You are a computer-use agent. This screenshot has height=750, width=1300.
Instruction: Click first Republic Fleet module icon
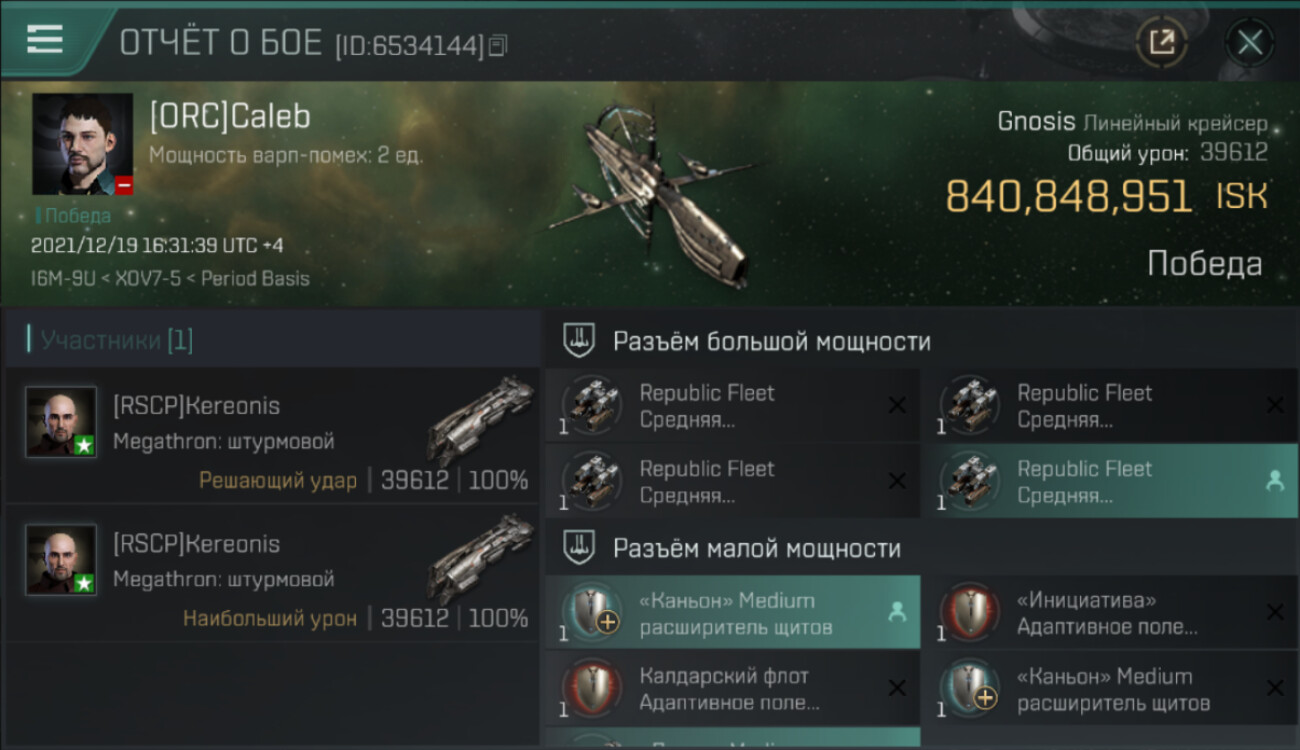[591, 405]
